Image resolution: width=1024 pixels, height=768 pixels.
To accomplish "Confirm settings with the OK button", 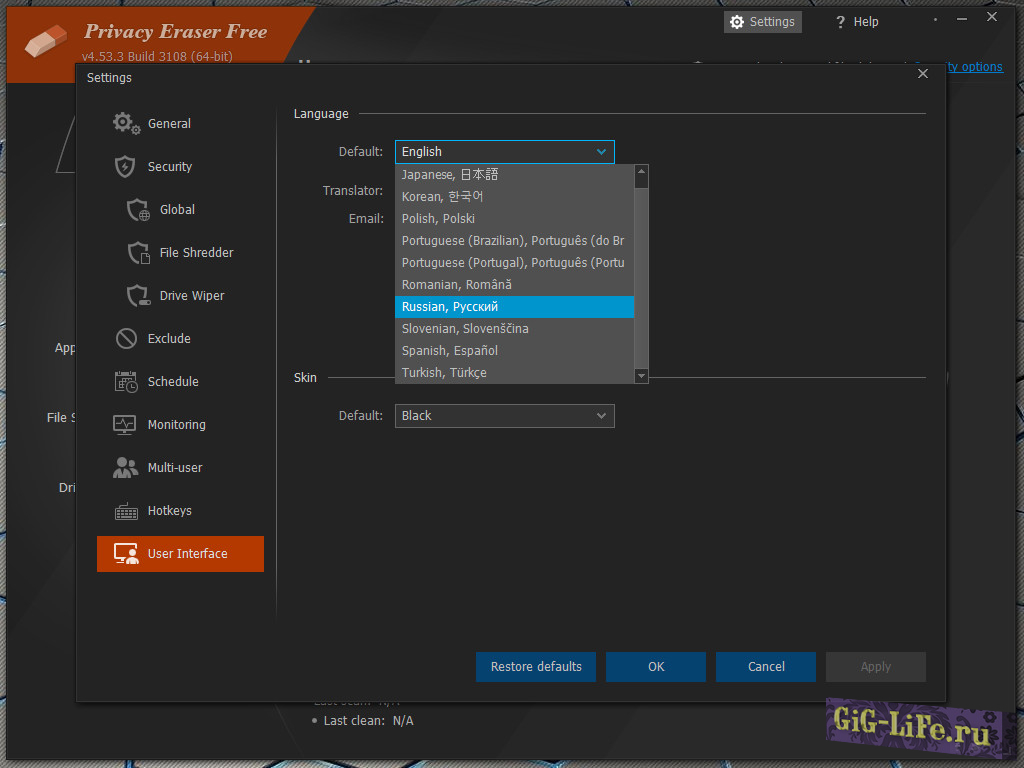I will tap(655, 667).
